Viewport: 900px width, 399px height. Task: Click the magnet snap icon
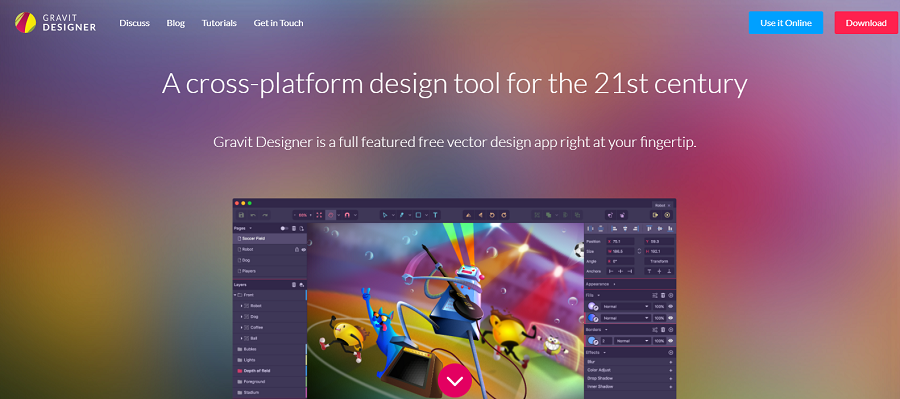[348, 215]
